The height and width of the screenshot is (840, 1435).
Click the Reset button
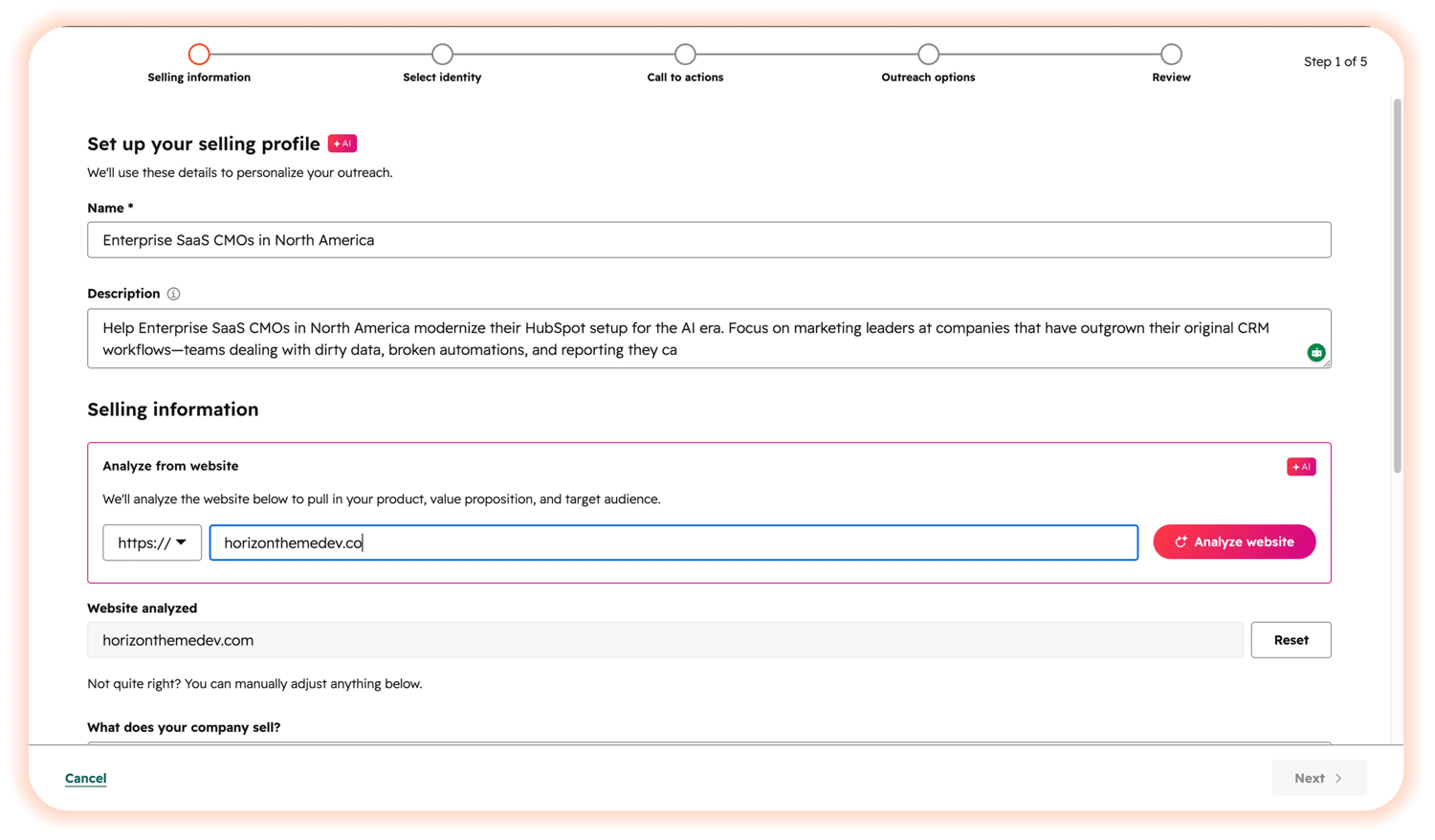click(x=1291, y=640)
